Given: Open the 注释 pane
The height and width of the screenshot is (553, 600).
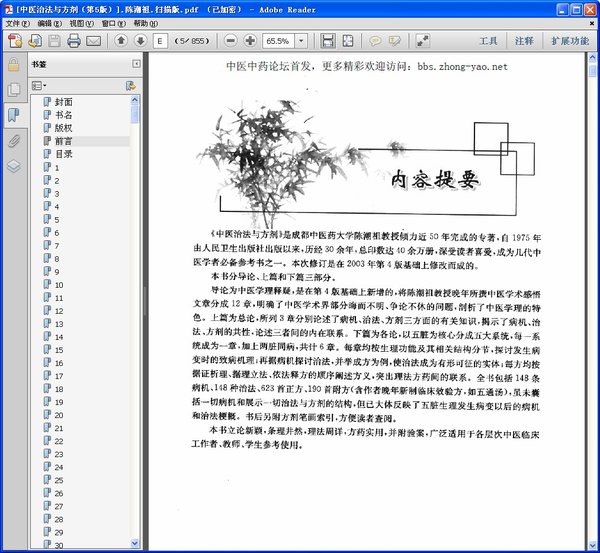Looking at the screenshot, I should (524, 41).
